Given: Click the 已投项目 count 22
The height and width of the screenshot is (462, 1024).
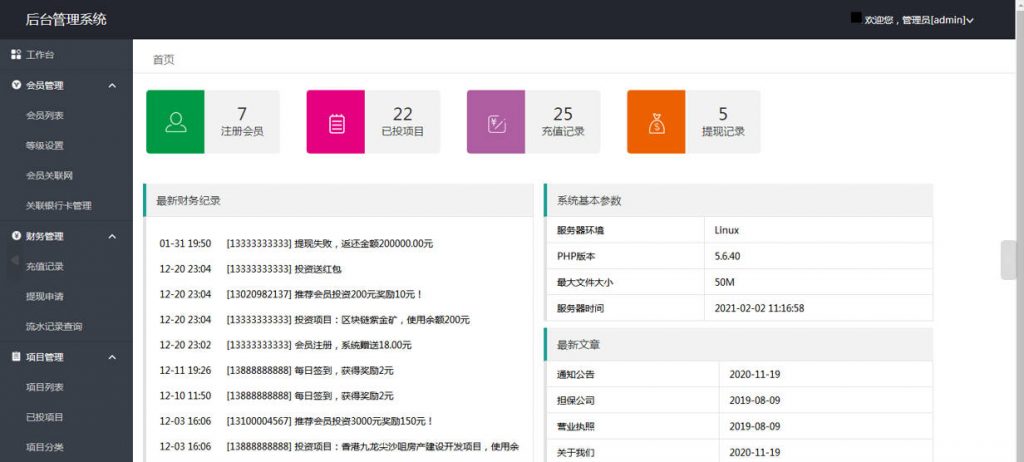Looking at the screenshot, I should 403,114.
